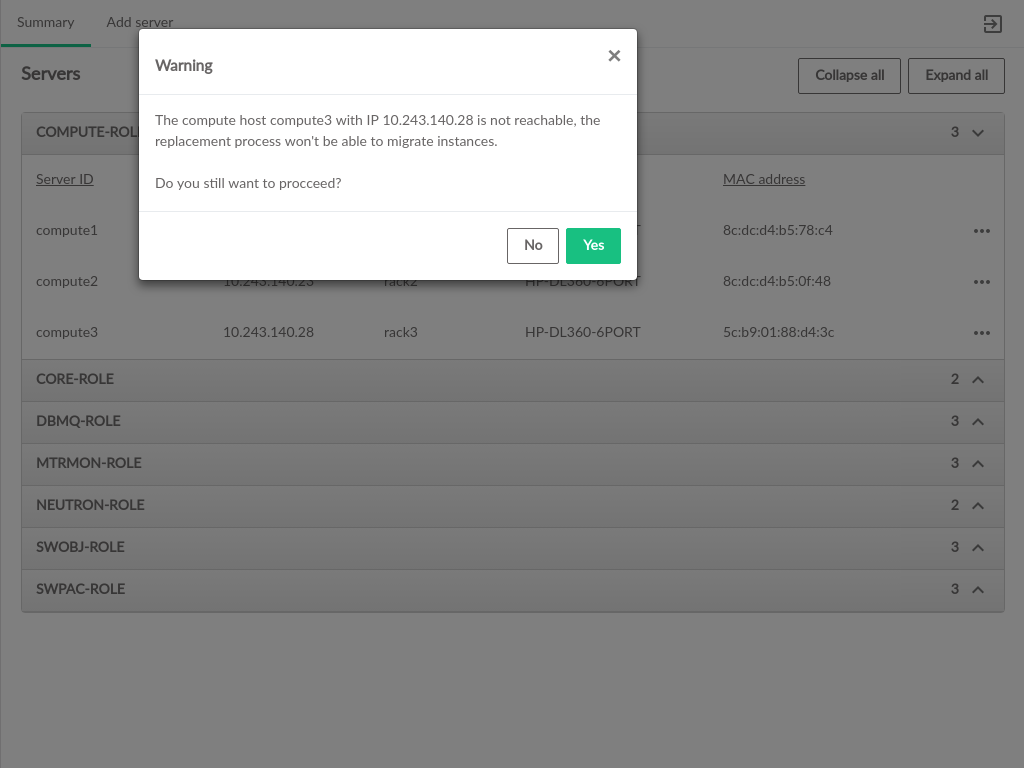The image size is (1024, 768).
Task: Expand the DBMQ-ROLE section
Action: click(x=978, y=422)
